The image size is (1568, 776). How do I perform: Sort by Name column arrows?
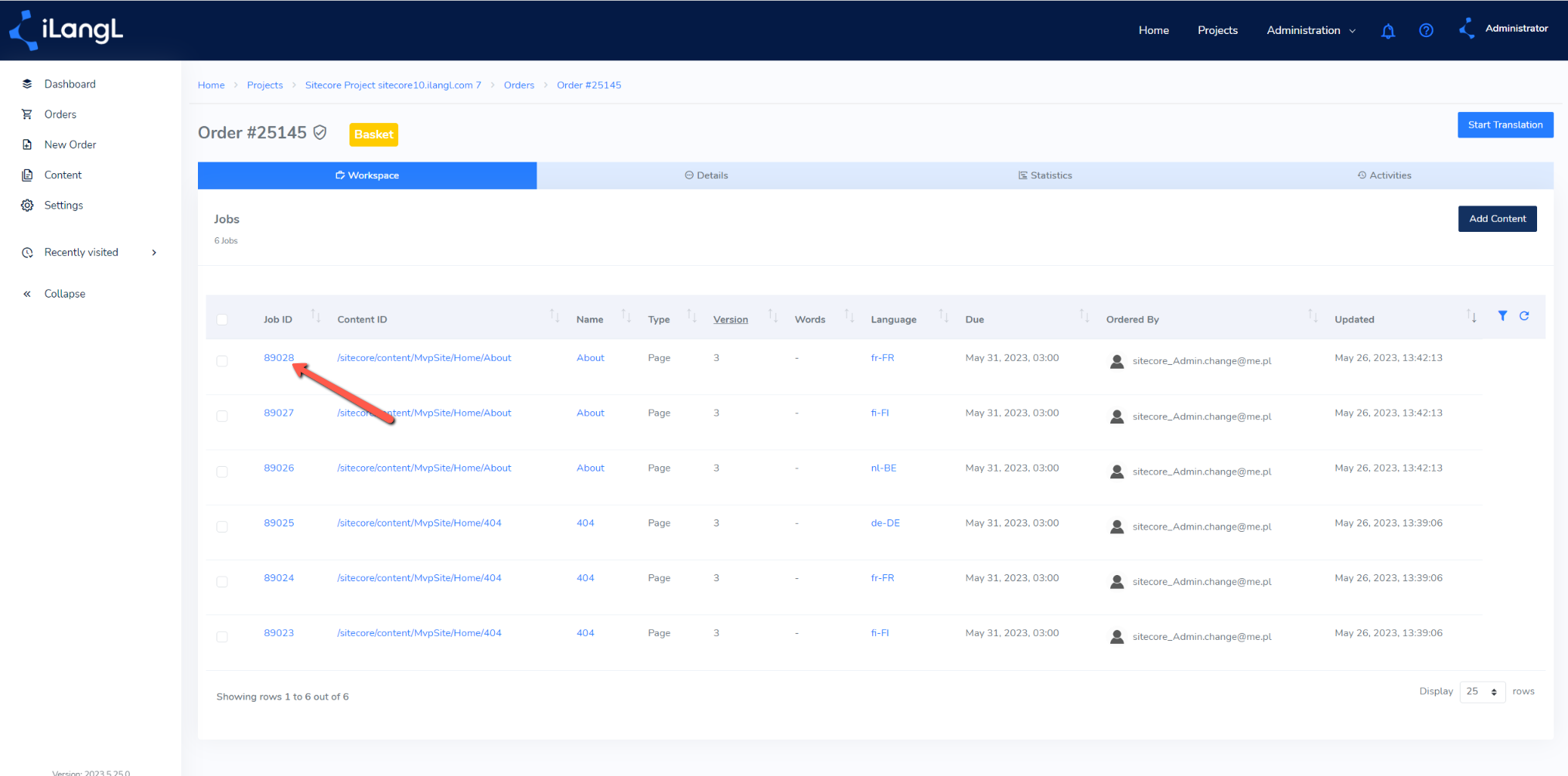pyautogui.click(x=626, y=315)
